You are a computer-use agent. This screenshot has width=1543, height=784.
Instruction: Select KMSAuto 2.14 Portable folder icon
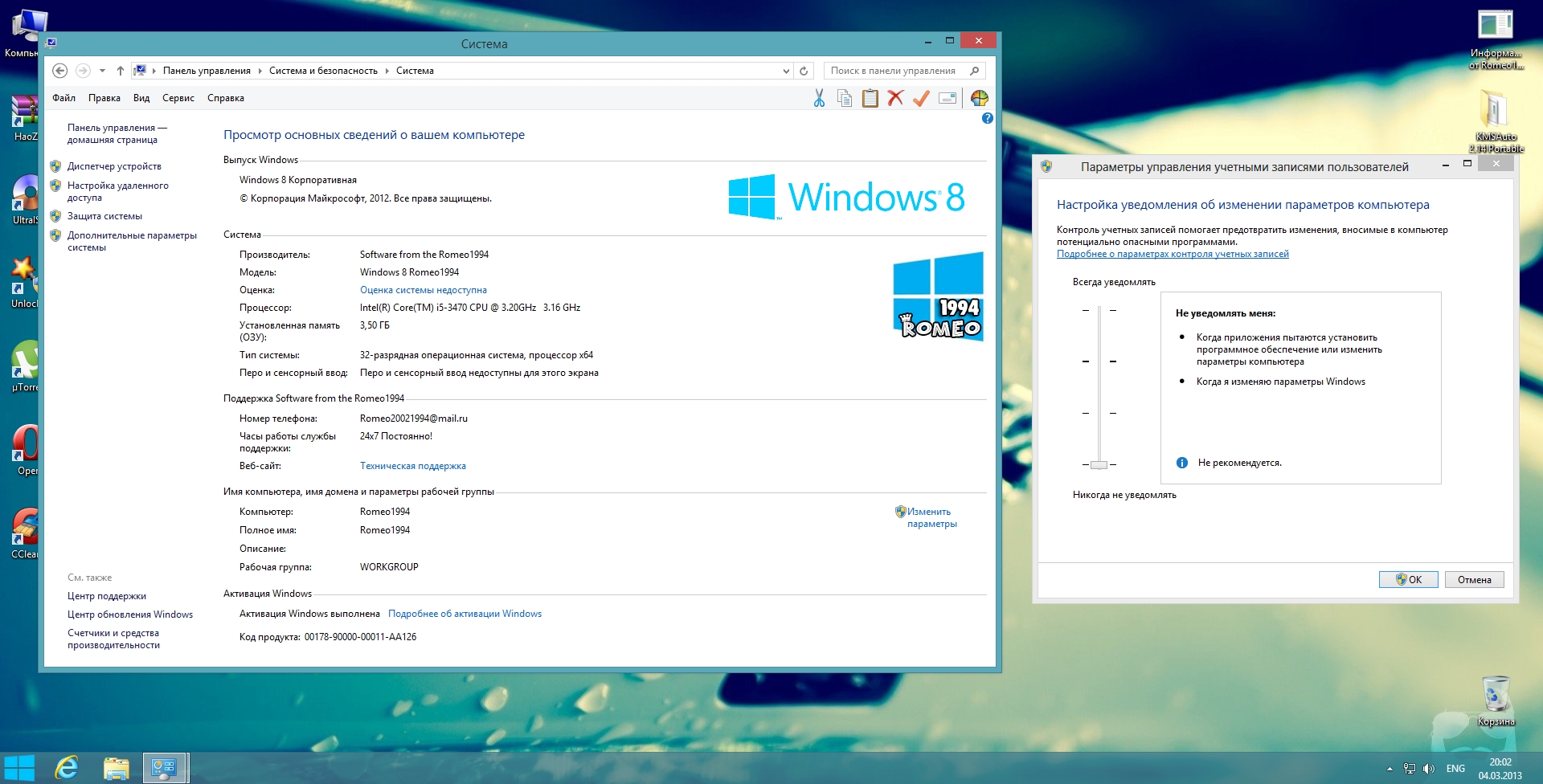point(1496,120)
